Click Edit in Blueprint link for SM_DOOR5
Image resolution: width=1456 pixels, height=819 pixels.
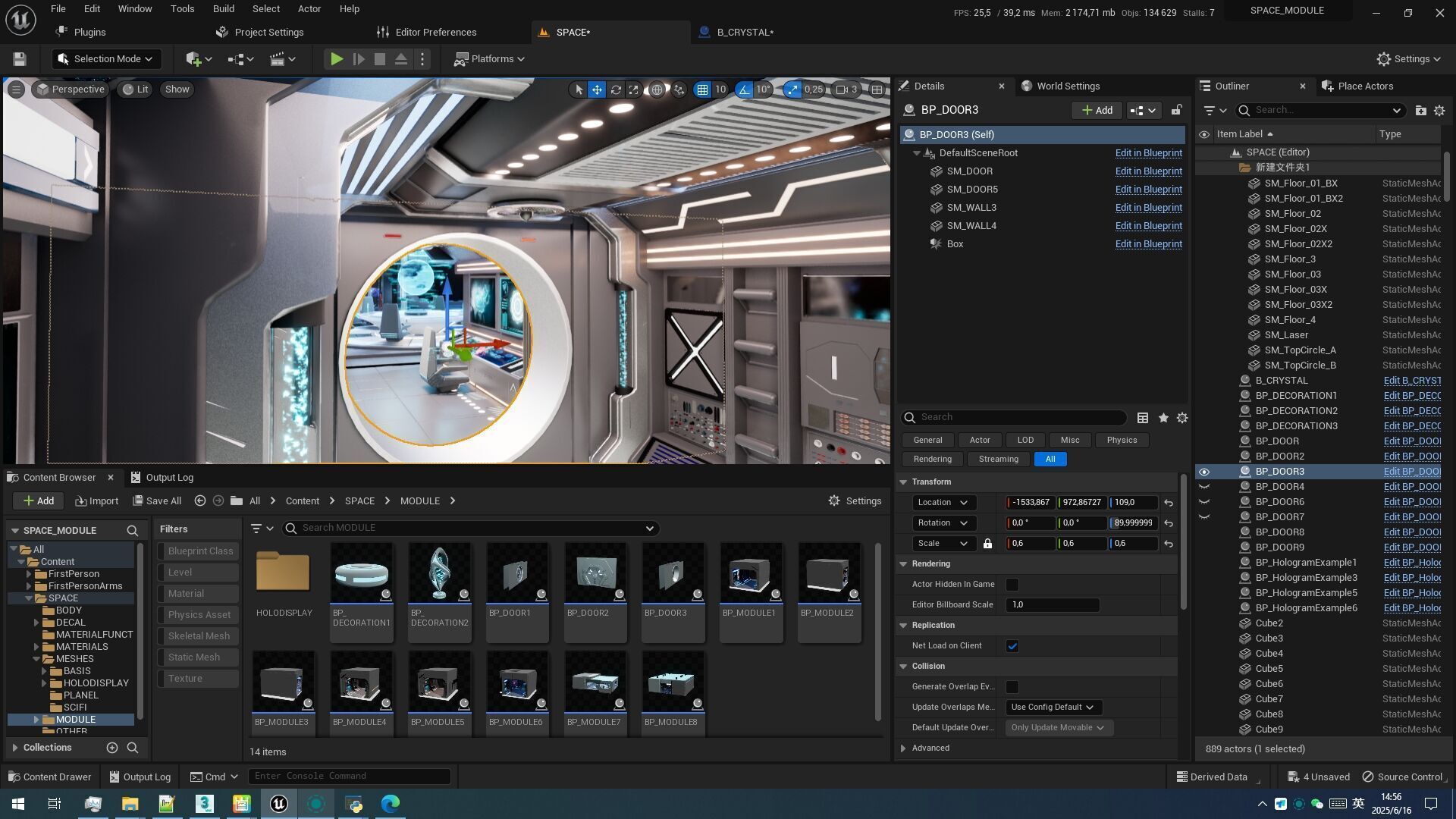click(1148, 190)
